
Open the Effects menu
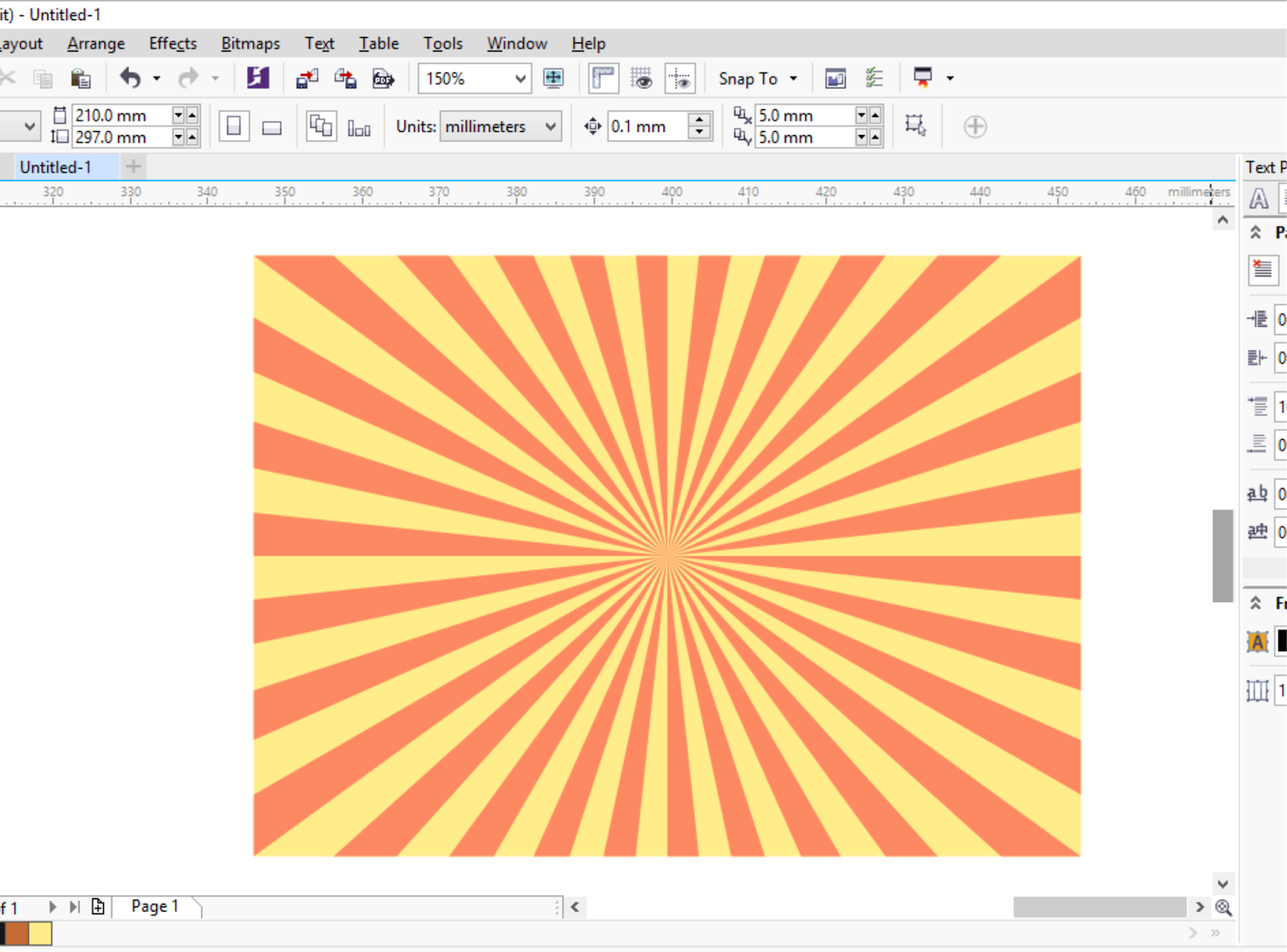[173, 43]
